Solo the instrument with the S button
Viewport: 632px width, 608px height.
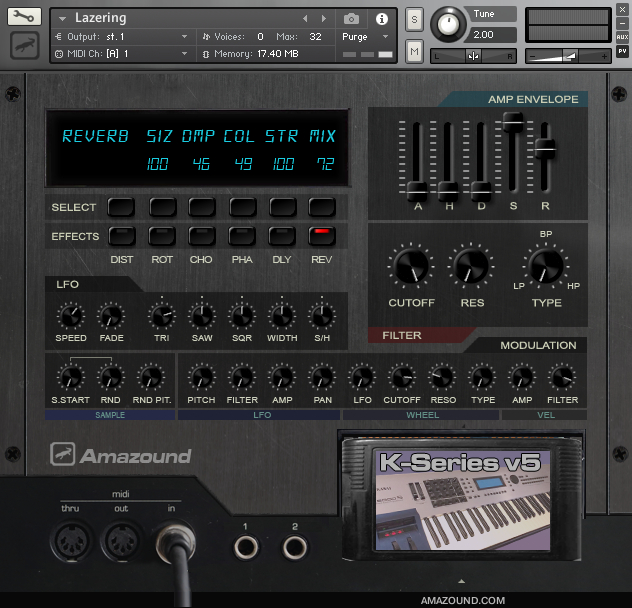click(x=414, y=19)
